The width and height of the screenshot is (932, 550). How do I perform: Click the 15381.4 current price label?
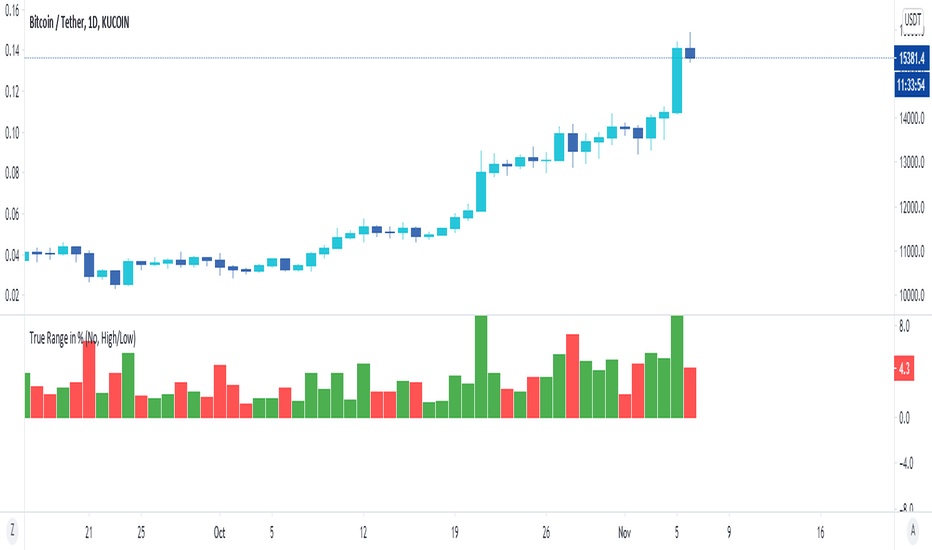click(x=911, y=58)
